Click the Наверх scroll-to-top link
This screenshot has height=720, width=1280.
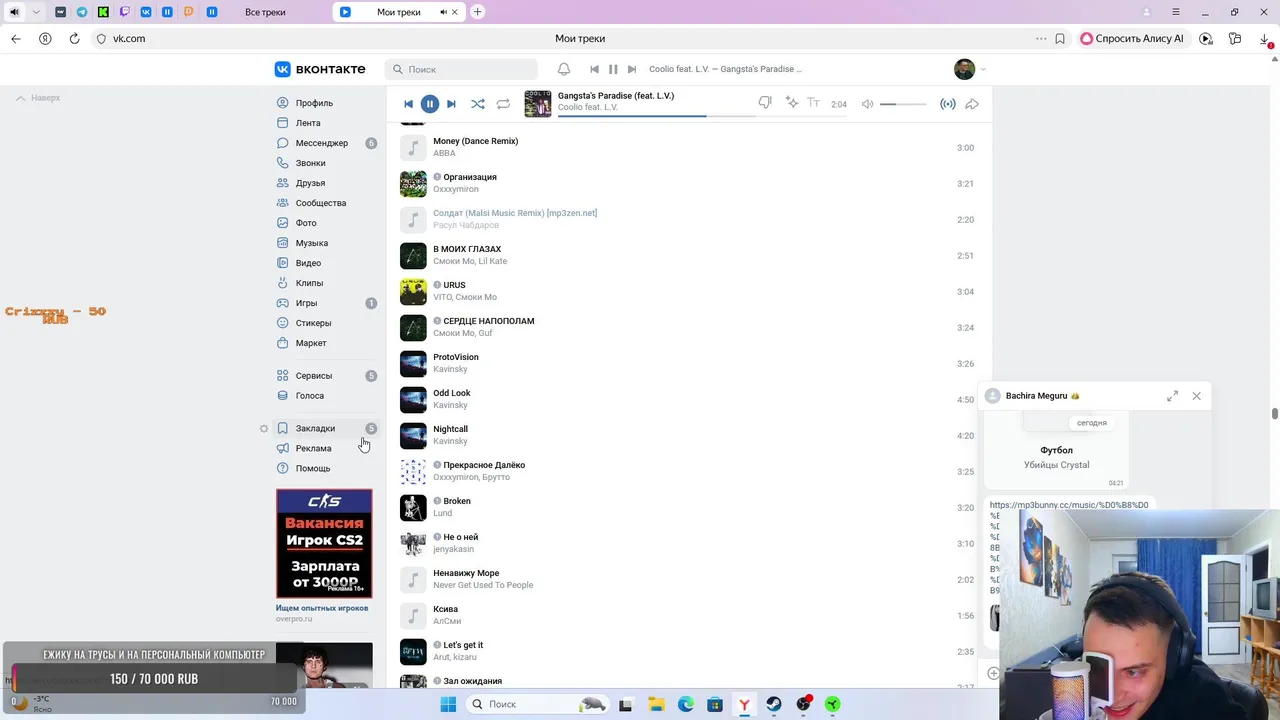coord(38,98)
